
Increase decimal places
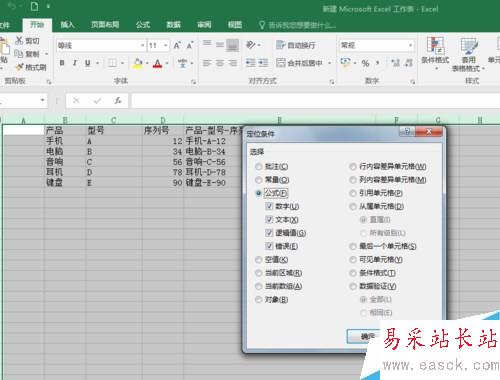[x=396, y=63]
